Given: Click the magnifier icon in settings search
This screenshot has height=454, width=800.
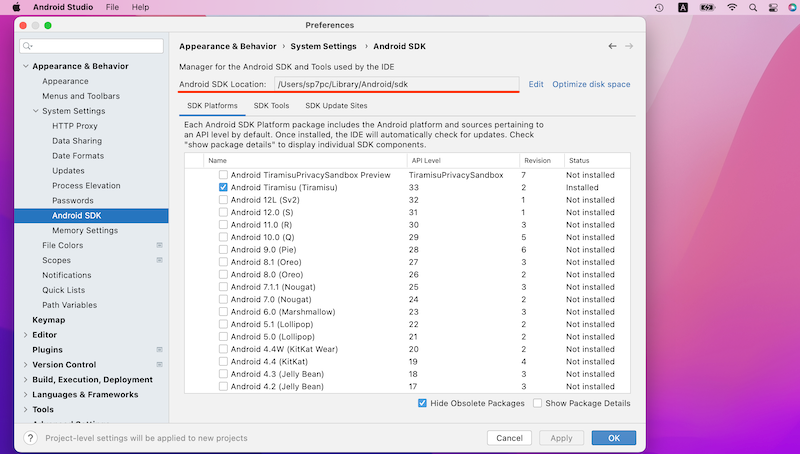Looking at the screenshot, I should point(31,46).
